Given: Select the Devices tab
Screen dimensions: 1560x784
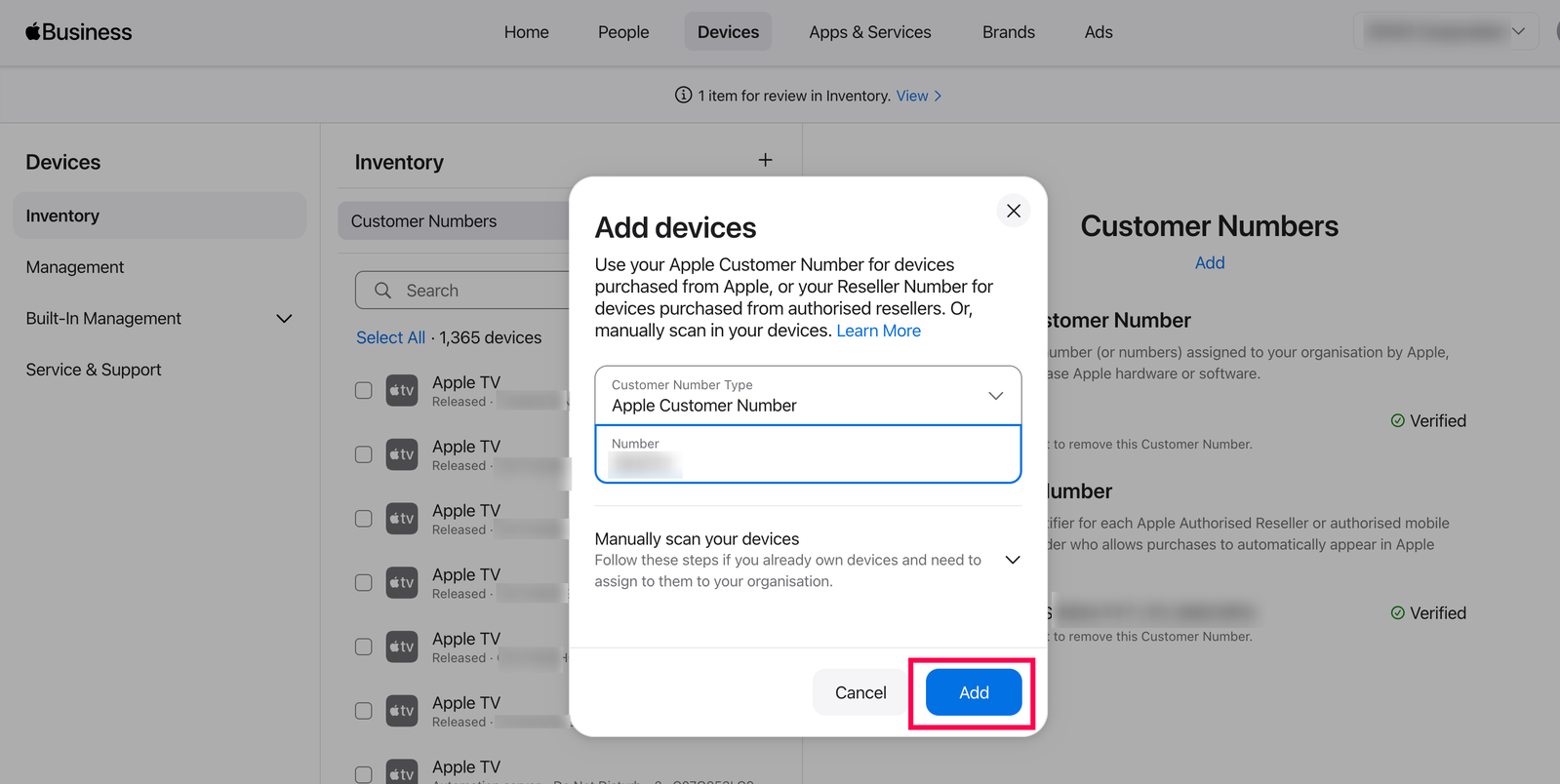Looking at the screenshot, I should [x=728, y=32].
